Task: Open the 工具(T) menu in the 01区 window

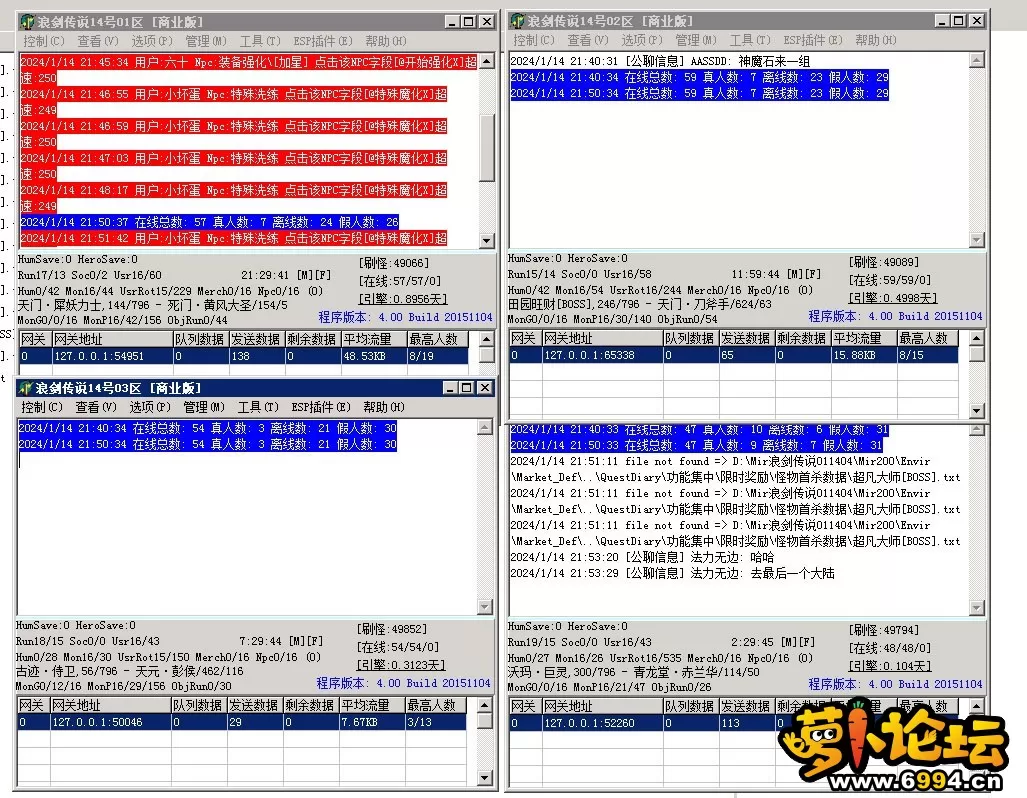Action: pos(260,41)
